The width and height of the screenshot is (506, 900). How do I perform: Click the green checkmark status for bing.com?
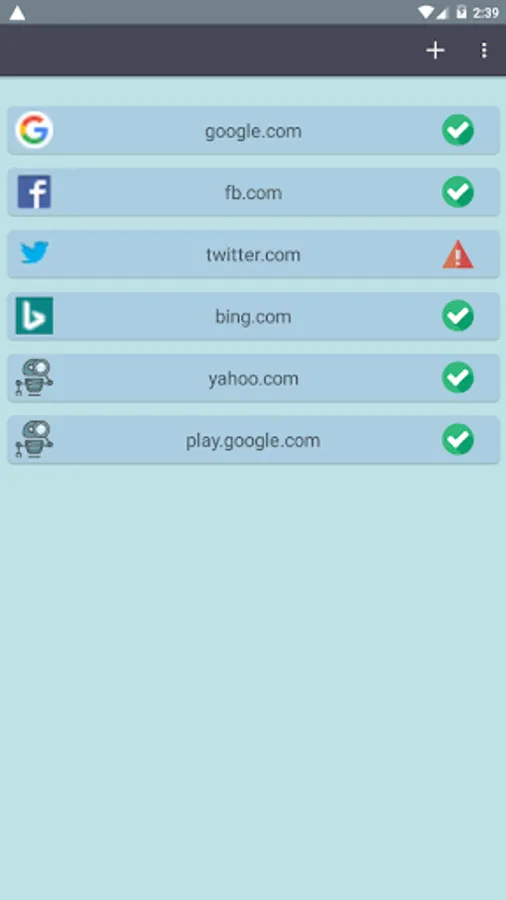[x=458, y=316]
